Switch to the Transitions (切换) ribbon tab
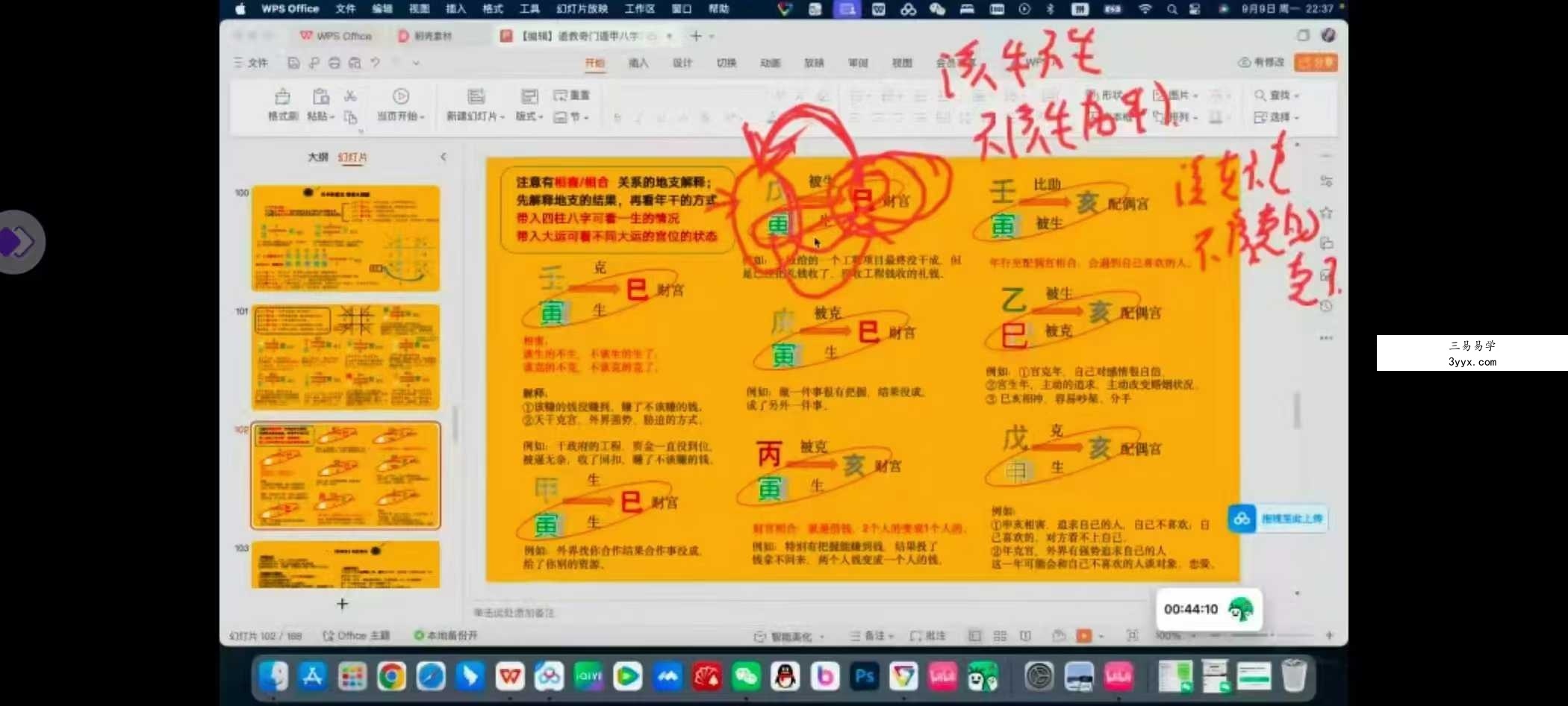The image size is (1568, 706). (x=727, y=63)
